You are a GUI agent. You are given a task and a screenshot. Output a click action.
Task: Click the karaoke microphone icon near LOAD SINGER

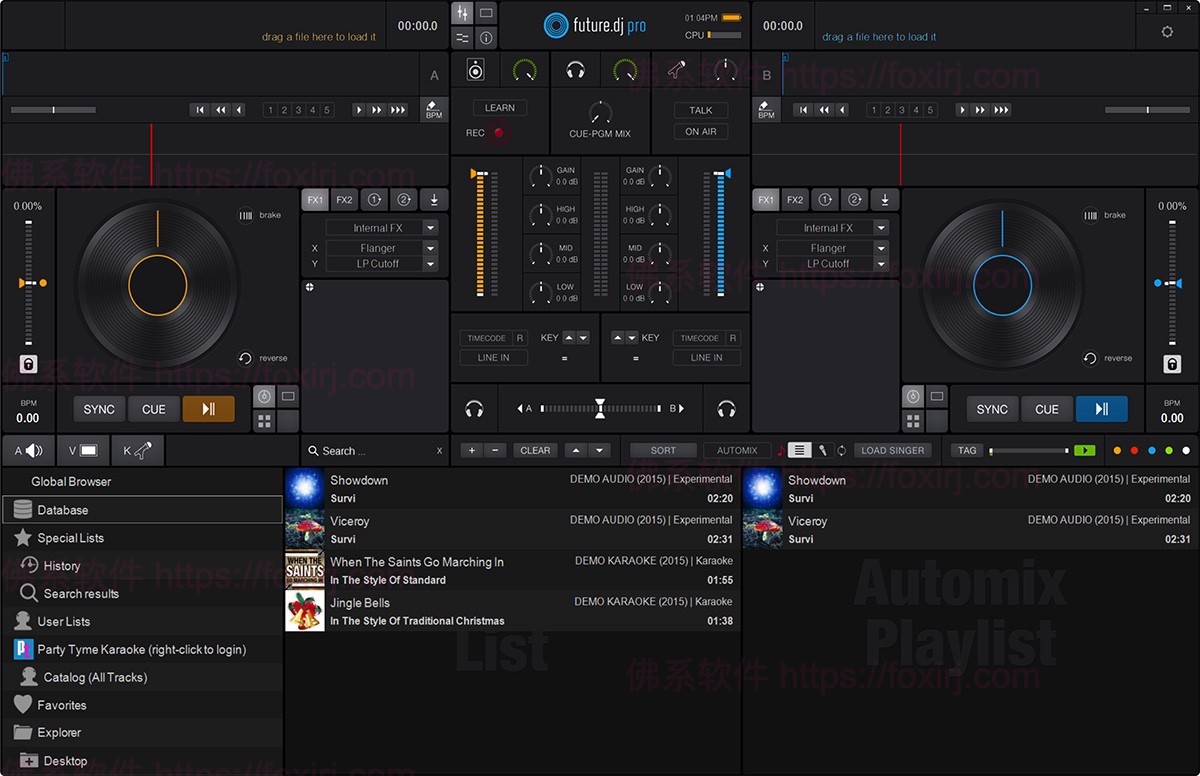[x=822, y=450]
